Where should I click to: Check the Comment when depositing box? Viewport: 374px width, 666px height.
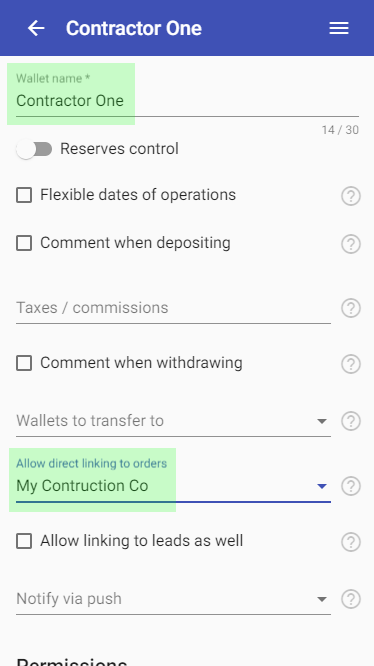(24, 243)
